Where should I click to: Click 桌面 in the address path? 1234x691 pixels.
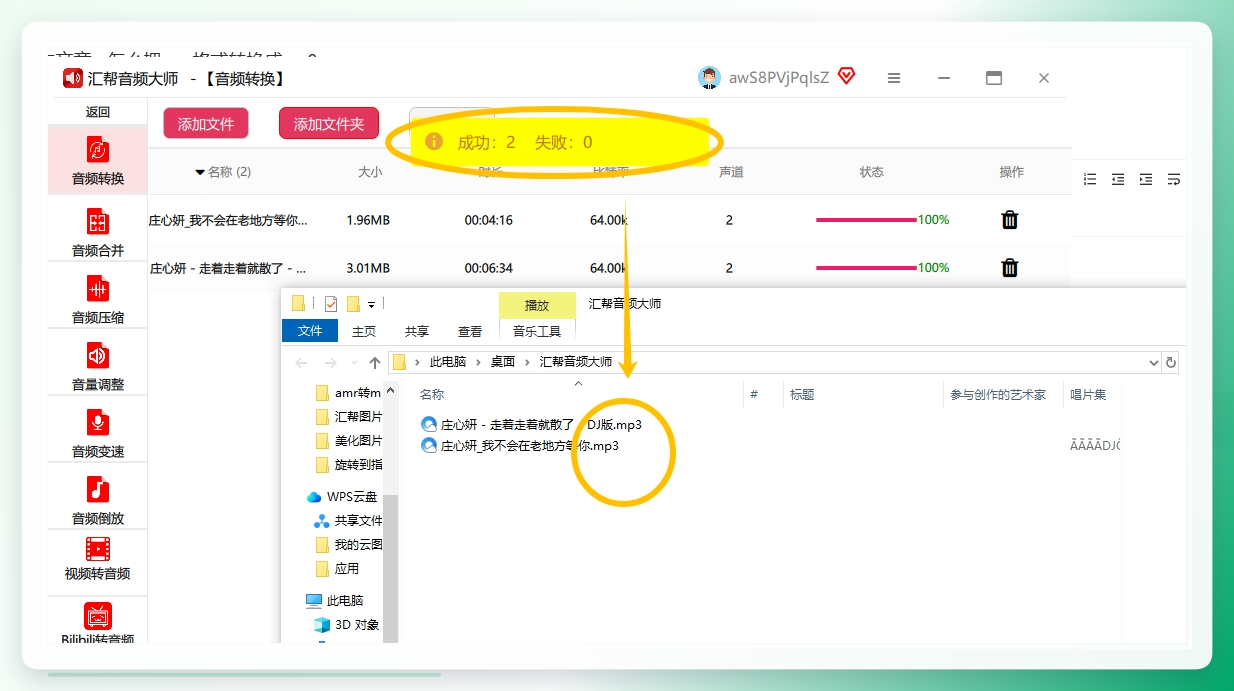(x=503, y=362)
